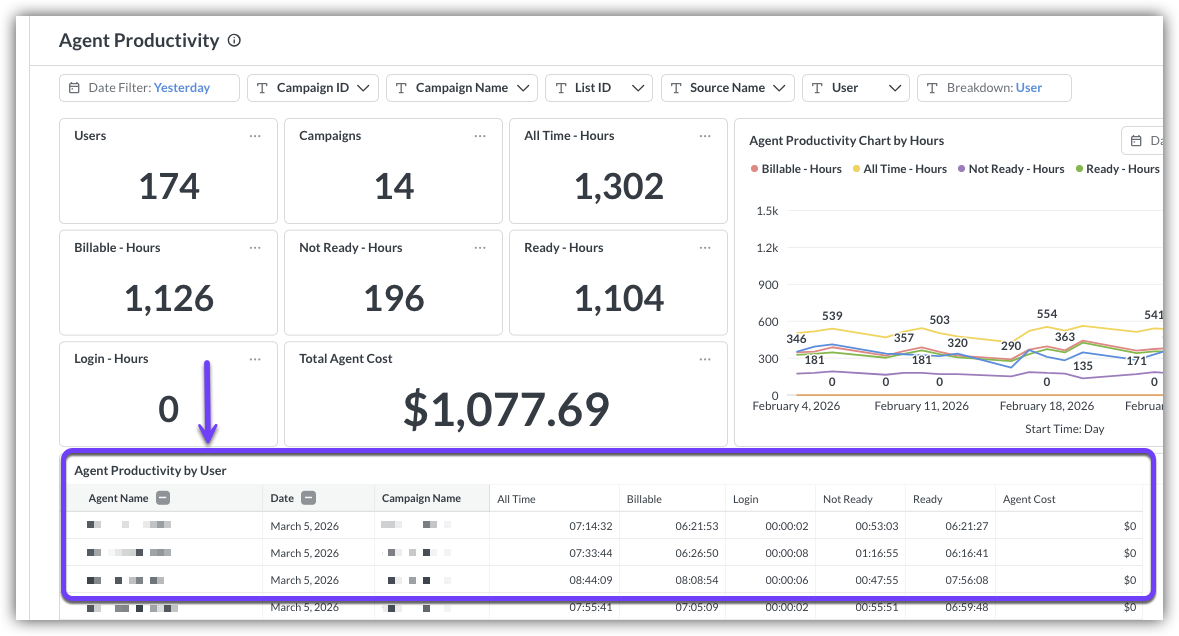Viewport: 1179px width, 636px height.
Task: Sort table by All Time column header
Action: pos(517,499)
